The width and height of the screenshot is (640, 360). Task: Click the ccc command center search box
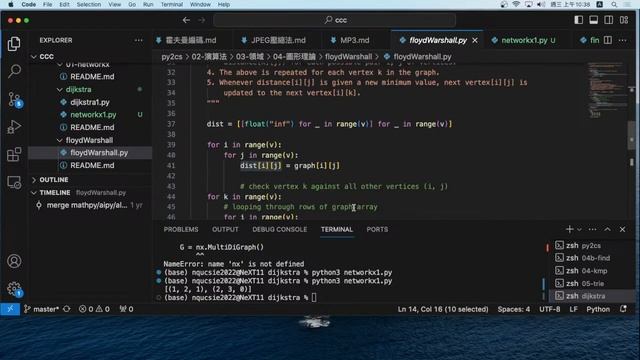click(335, 20)
